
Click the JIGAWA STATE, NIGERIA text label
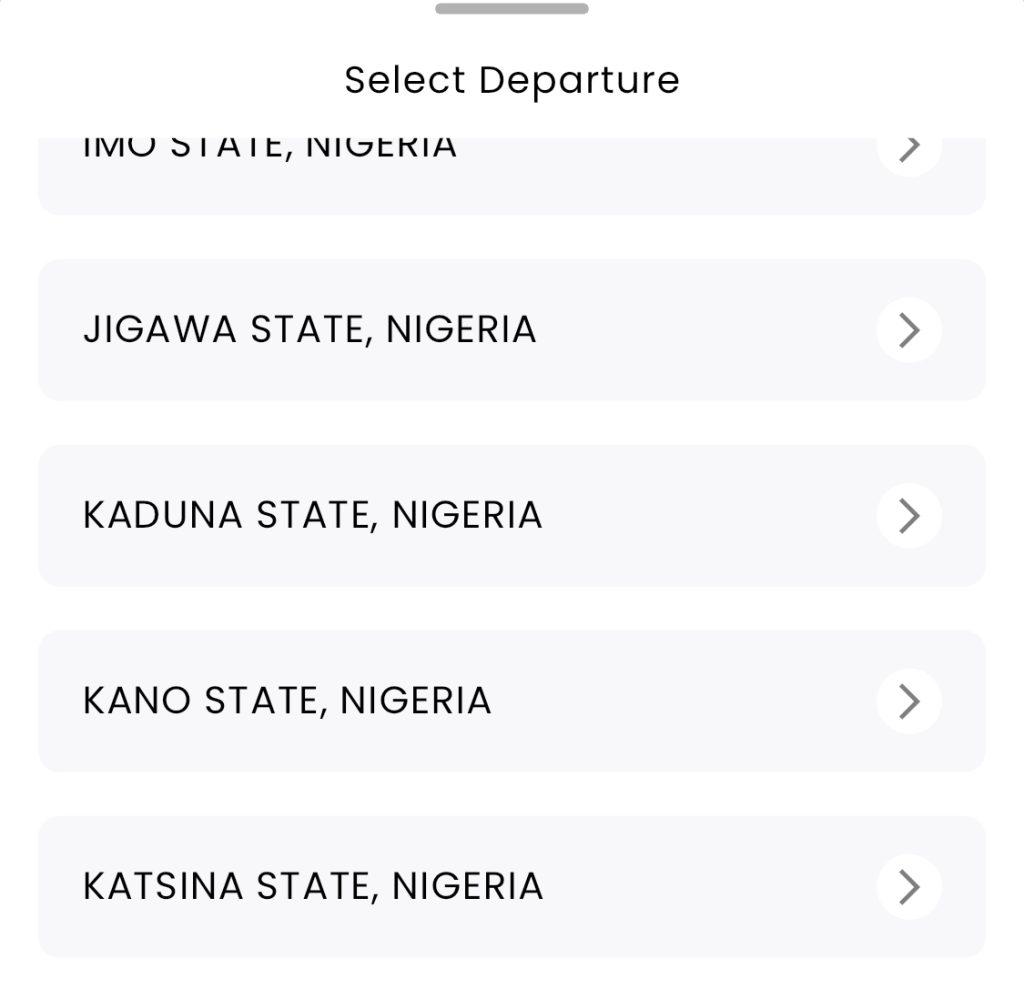(x=310, y=330)
